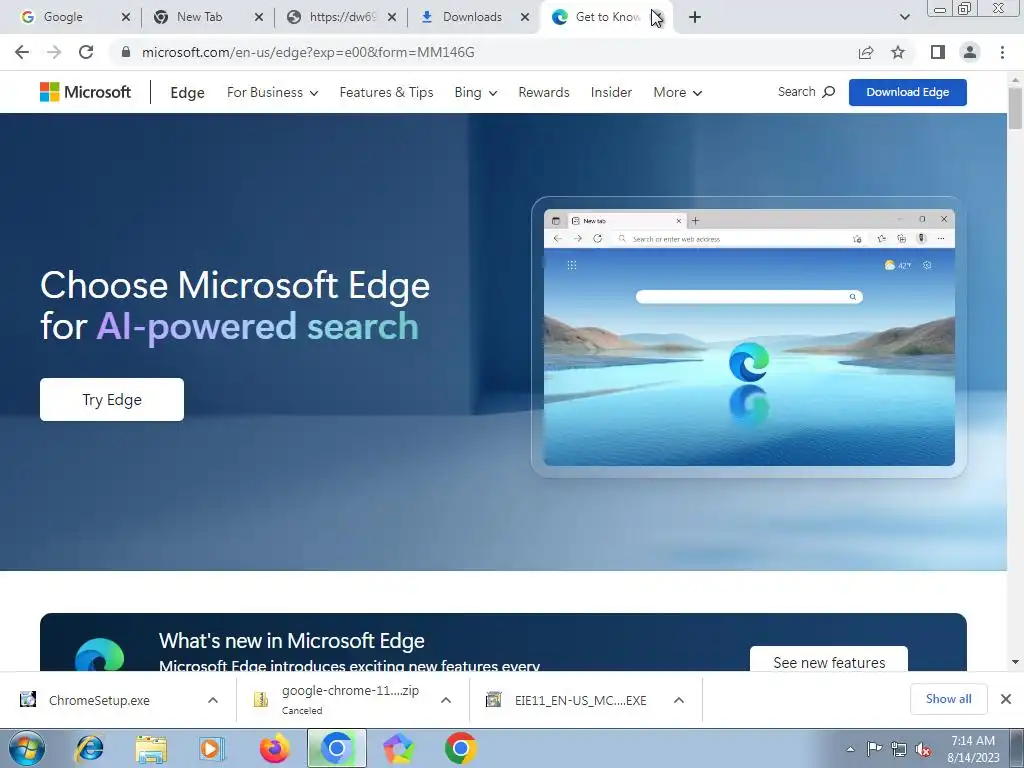This screenshot has width=1024, height=768.
Task: Show hidden tray icons arrow
Action: click(x=850, y=749)
